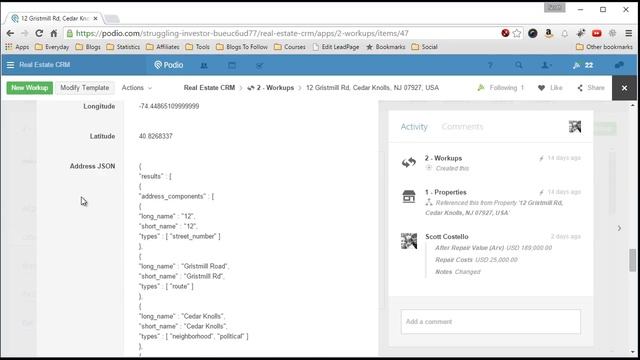Open the Courses bookmarks folder
This screenshot has width=640, height=360.
pyautogui.click(x=290, y=47)
